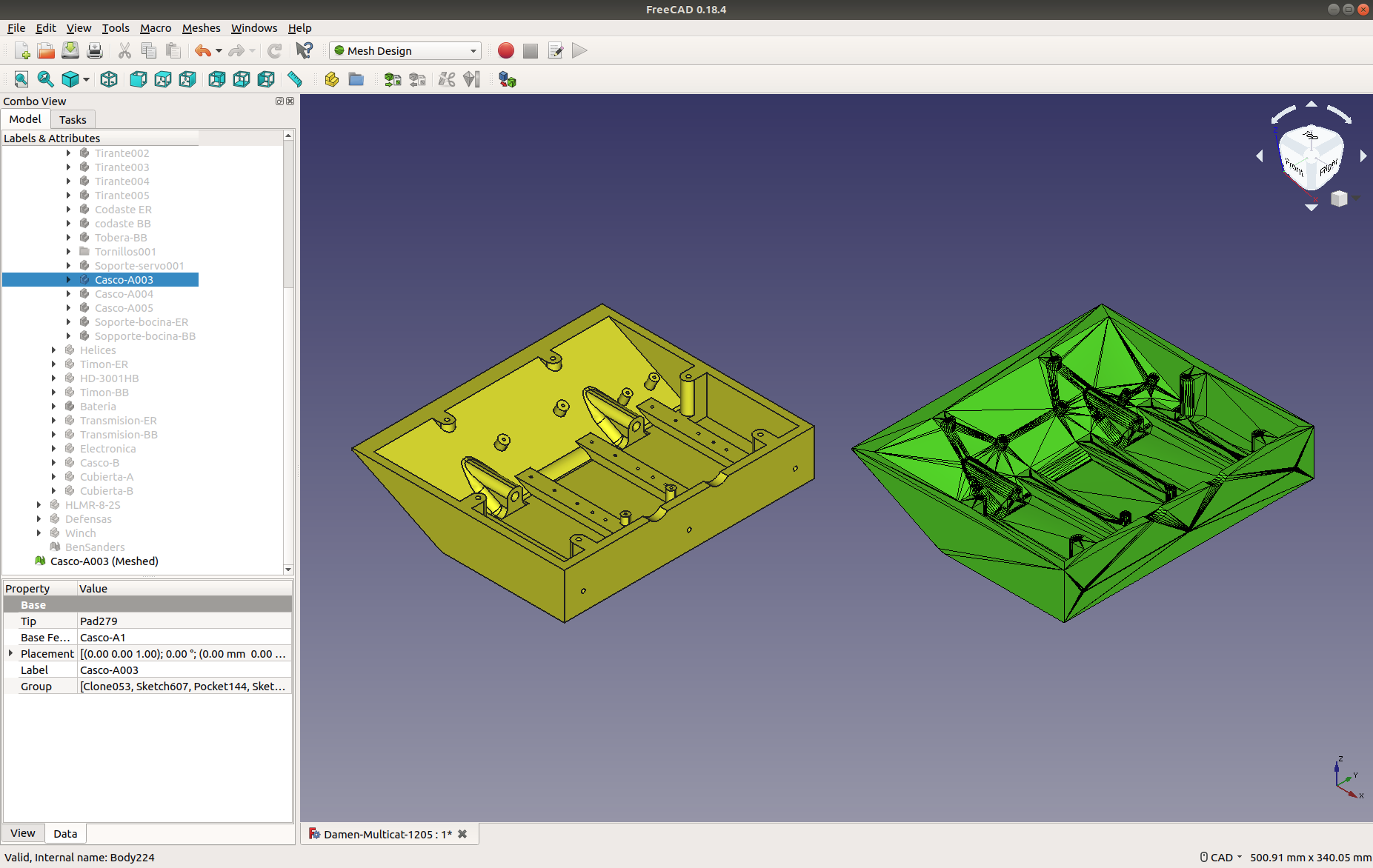
Task: Click tree view scrollbar down arrow
Action: (288, 570)
